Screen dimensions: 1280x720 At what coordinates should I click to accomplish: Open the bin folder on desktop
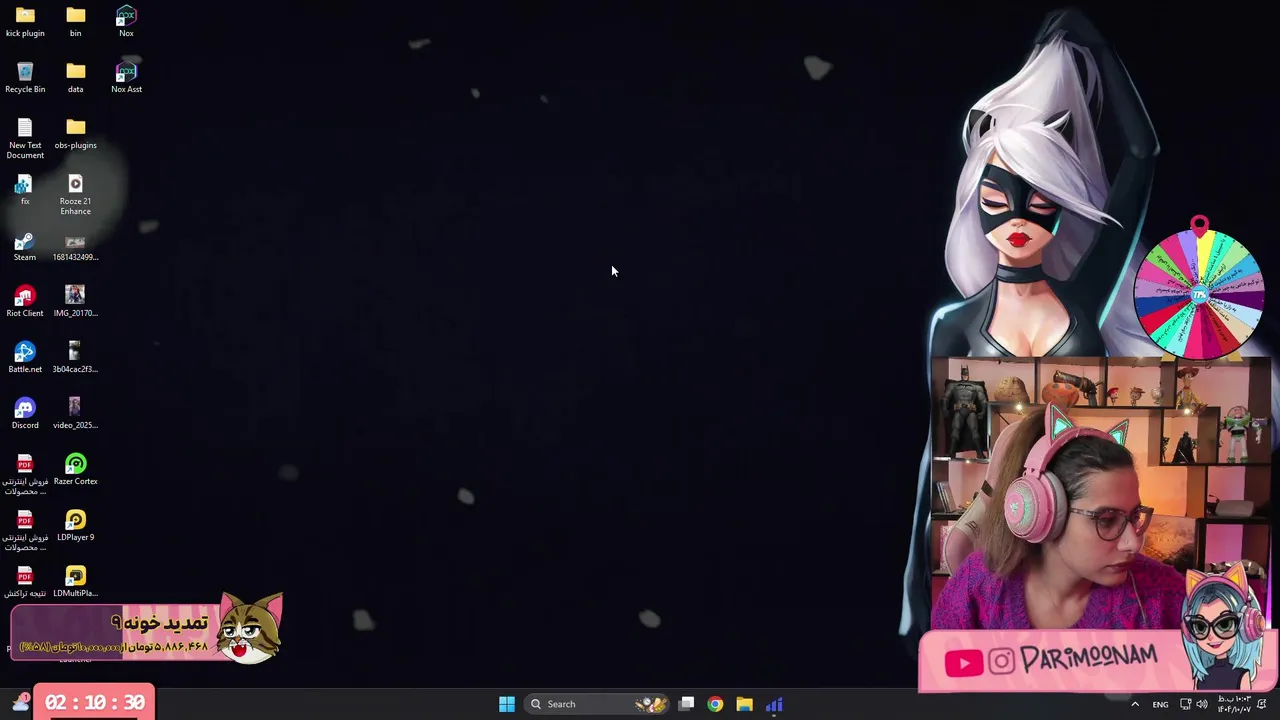pyautogui.click(x=75, y=22)
